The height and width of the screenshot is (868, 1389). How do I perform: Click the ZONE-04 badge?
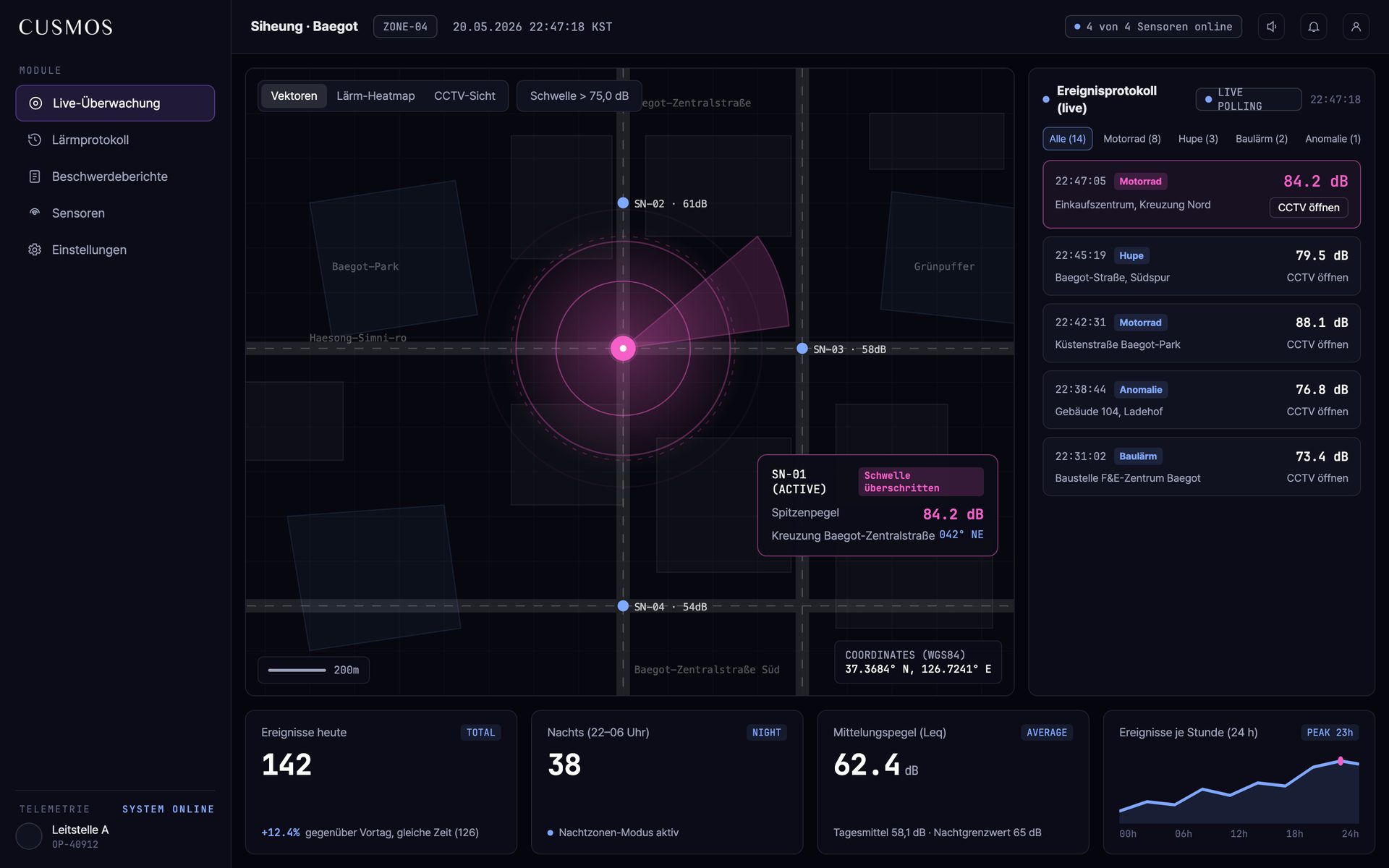(x=405, y=27)
